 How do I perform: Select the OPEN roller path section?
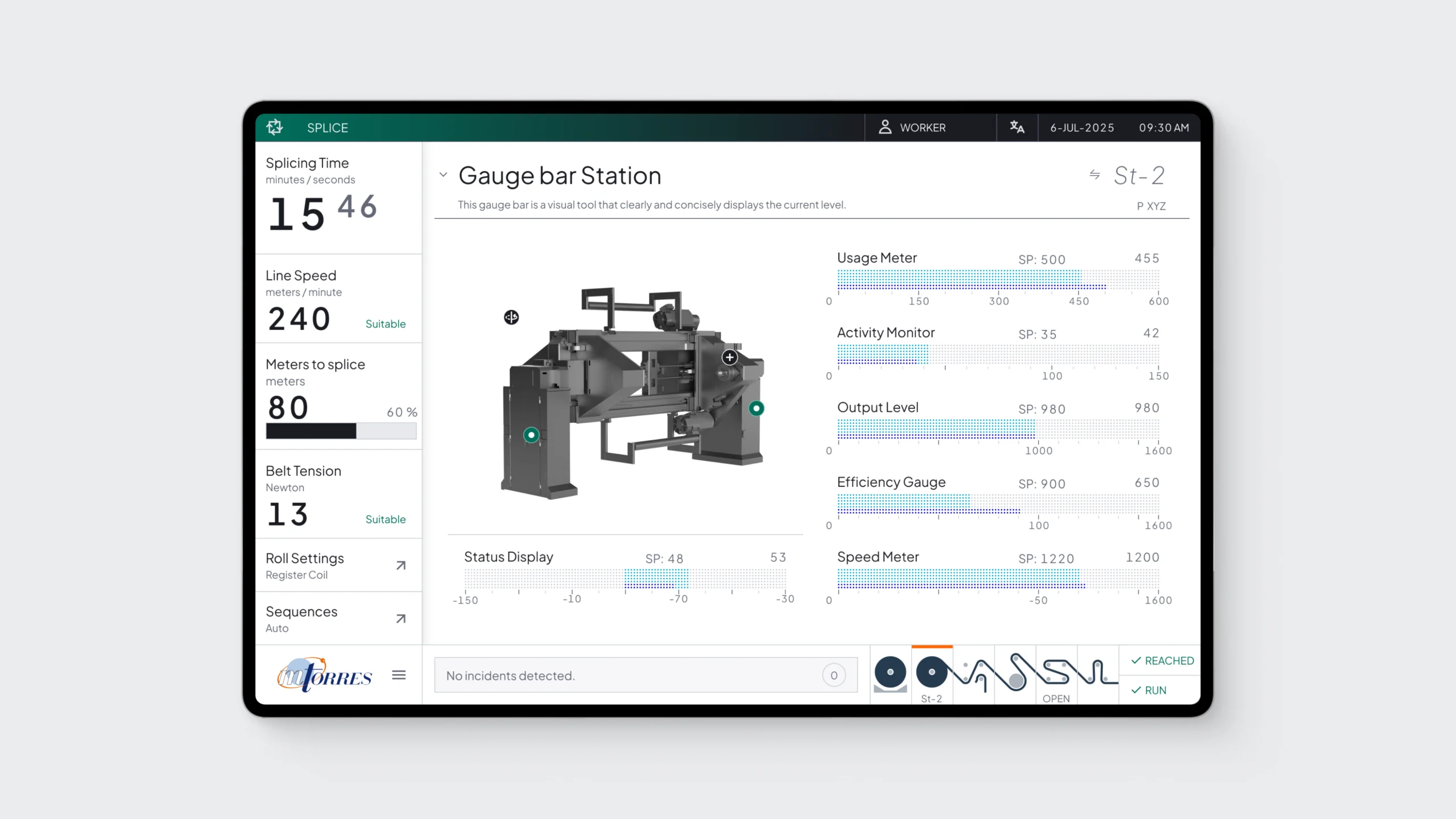(x=1056, y=675)
